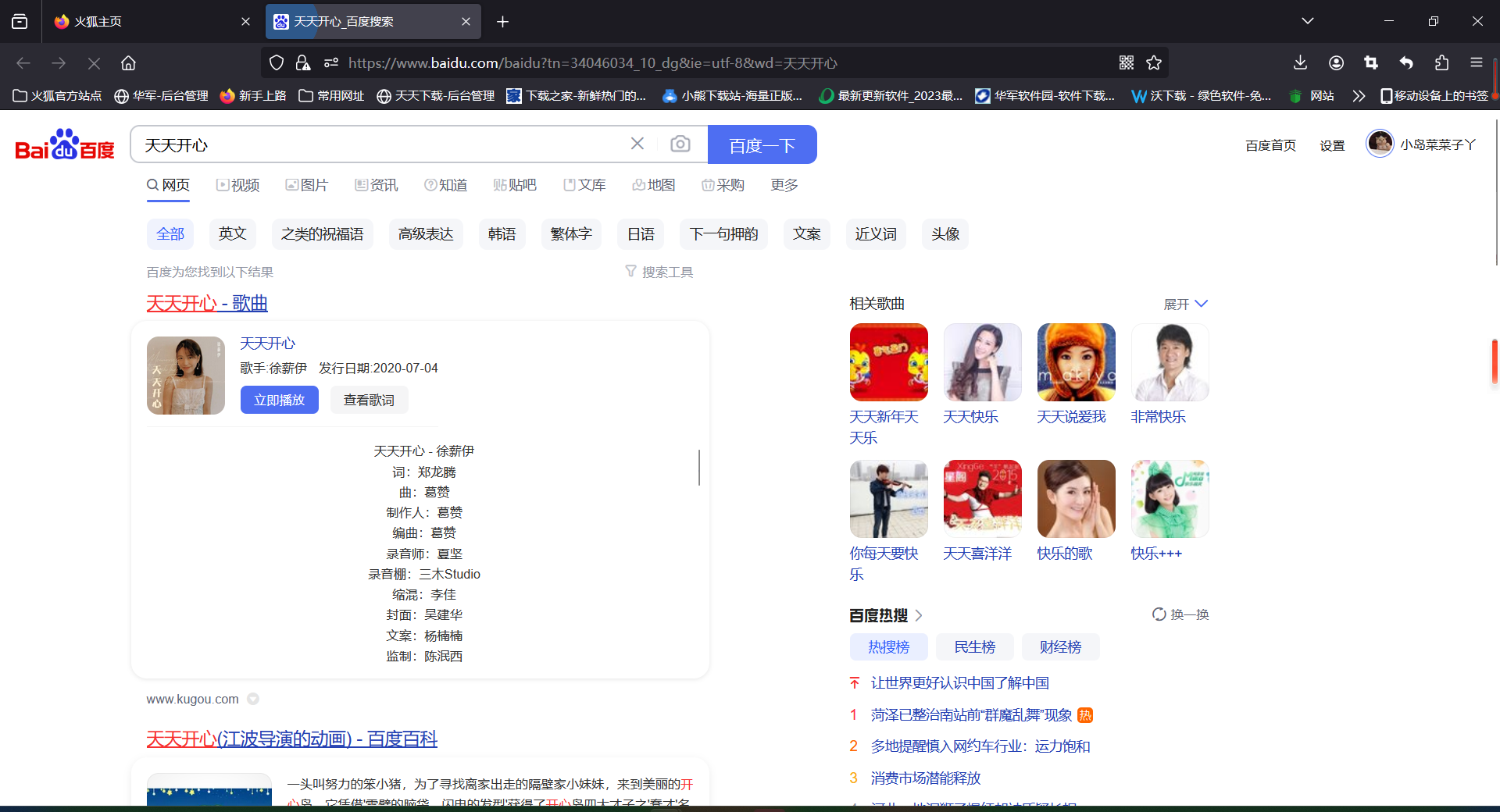This screenshot has height=812, width=1500.
Task: Go to the browser home page icon
Action: coord(128,62)
